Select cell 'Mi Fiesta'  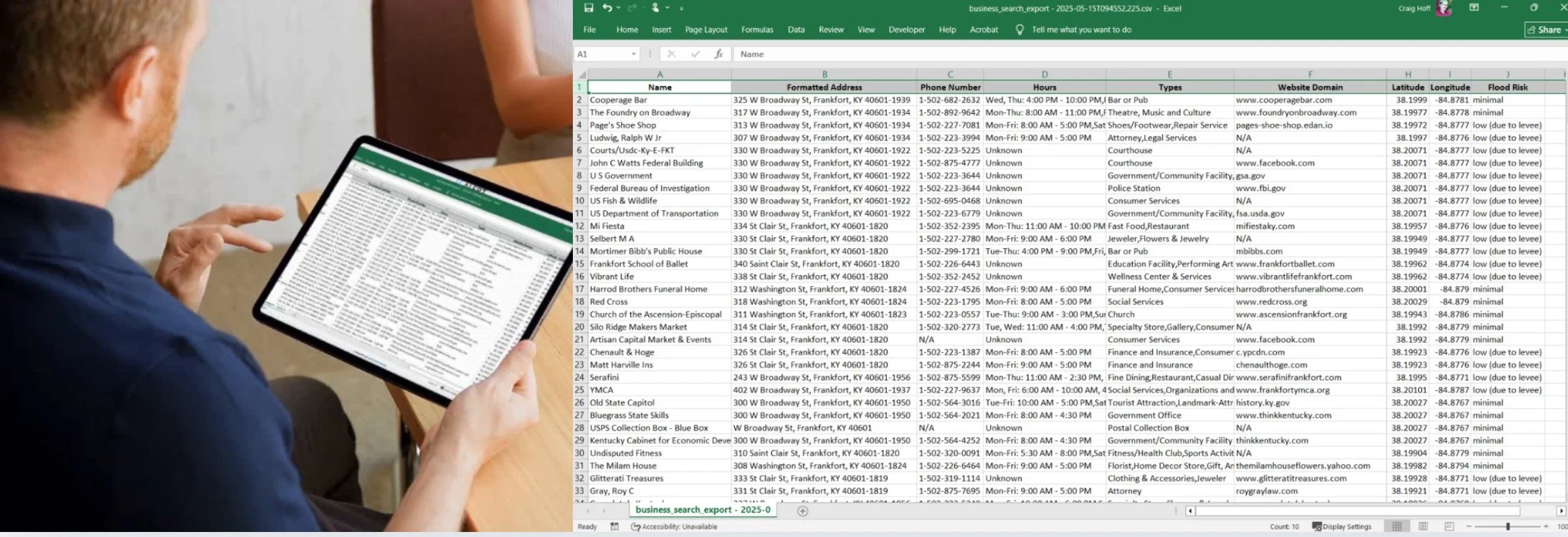tap(660, 226)
